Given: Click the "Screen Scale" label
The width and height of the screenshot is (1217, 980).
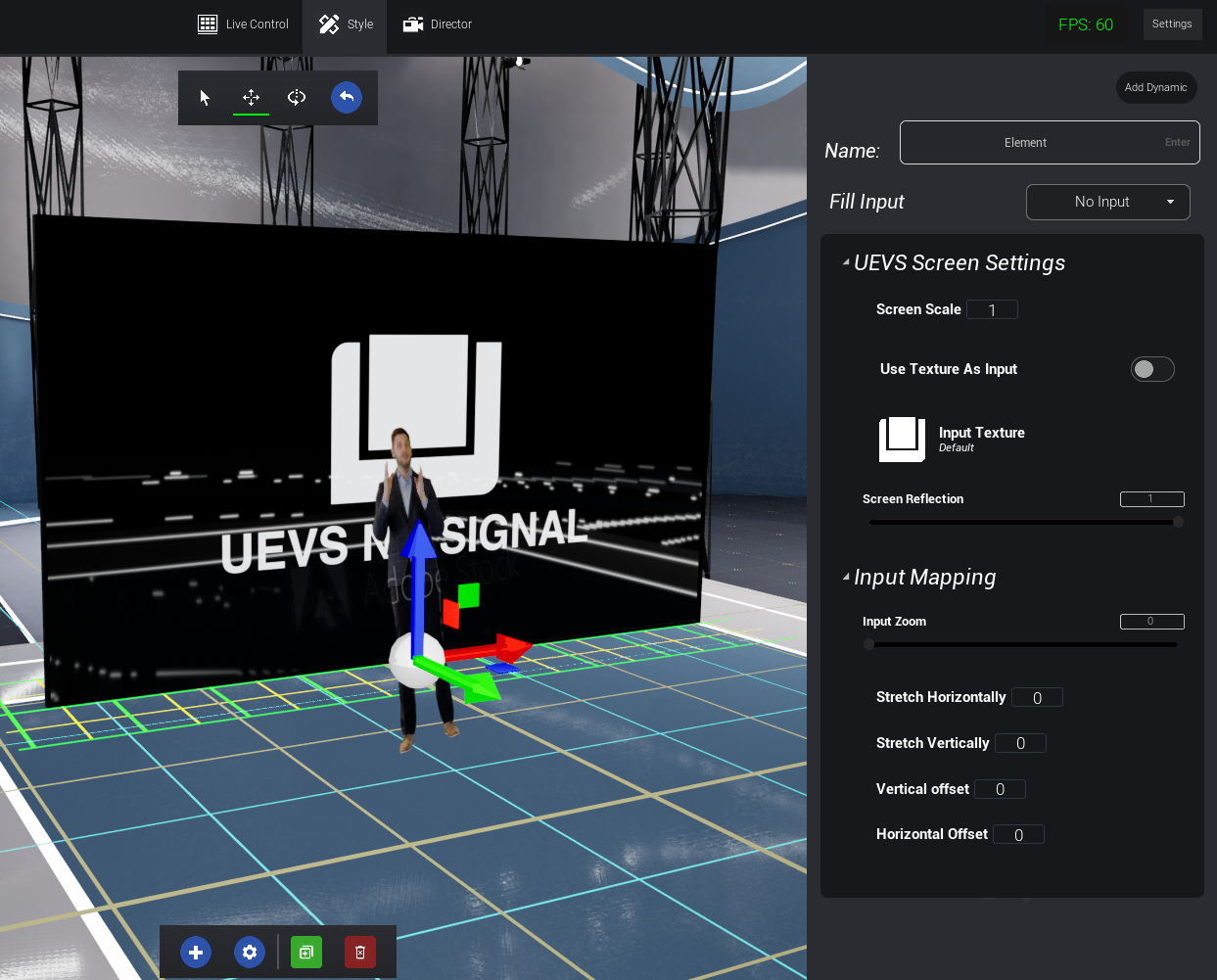Looking at the screenshot, I should (x=918, y=309).
